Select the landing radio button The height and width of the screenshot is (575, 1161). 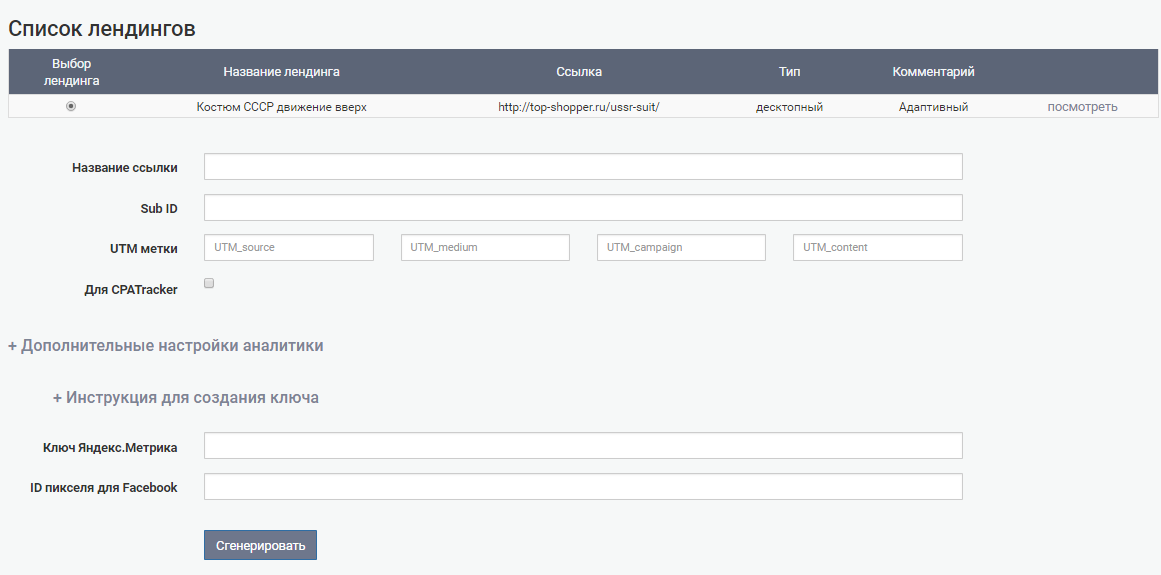70,106
